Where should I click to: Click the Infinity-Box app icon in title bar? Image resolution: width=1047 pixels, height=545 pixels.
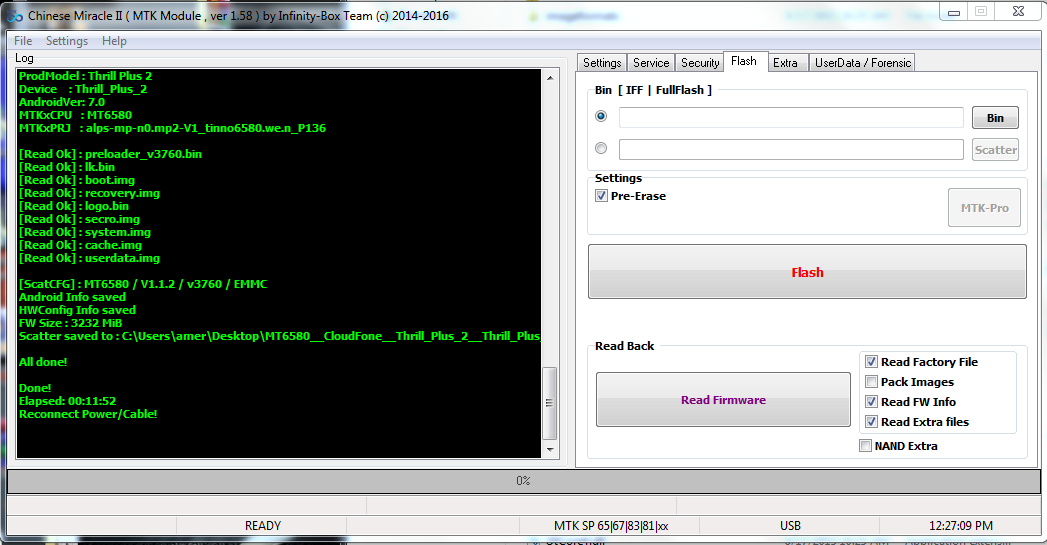pyautogui.click(x=15, y=15)
